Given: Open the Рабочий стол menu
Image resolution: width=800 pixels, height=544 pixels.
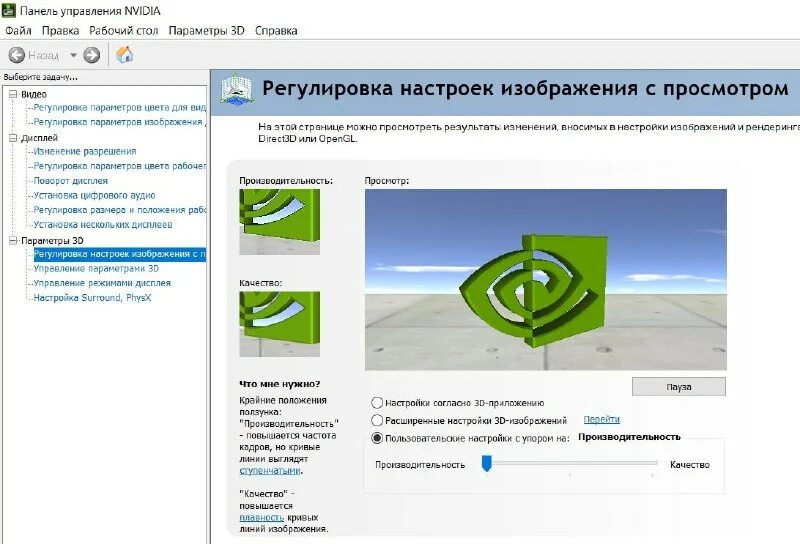Looking at the screenshot, I should 123,31.
